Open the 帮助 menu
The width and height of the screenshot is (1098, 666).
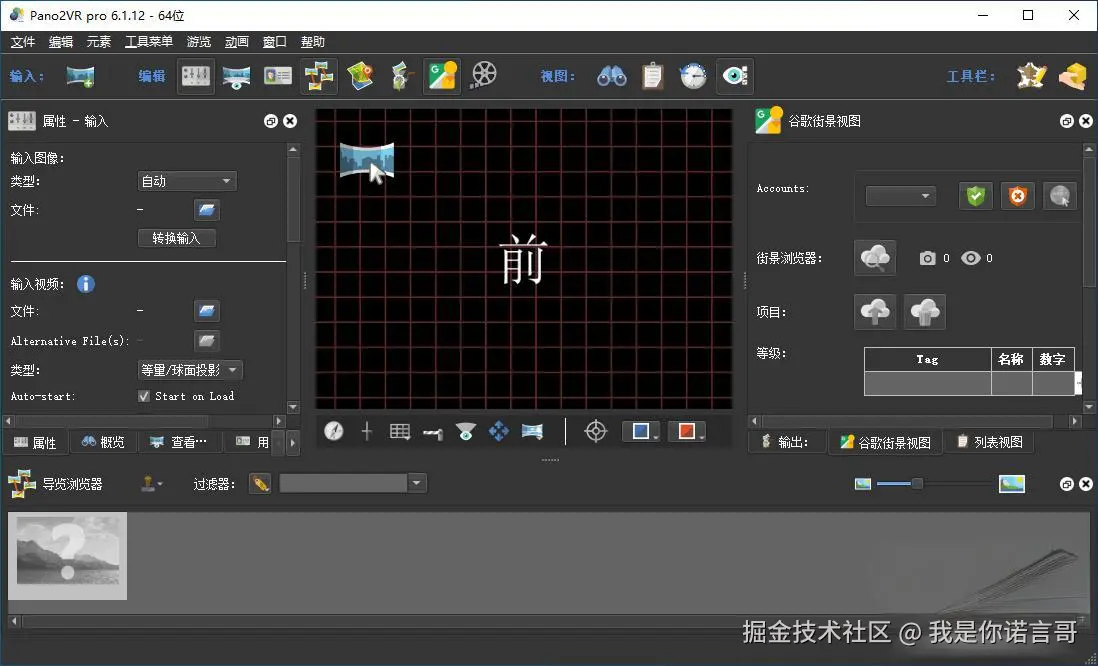click(312, 42)
